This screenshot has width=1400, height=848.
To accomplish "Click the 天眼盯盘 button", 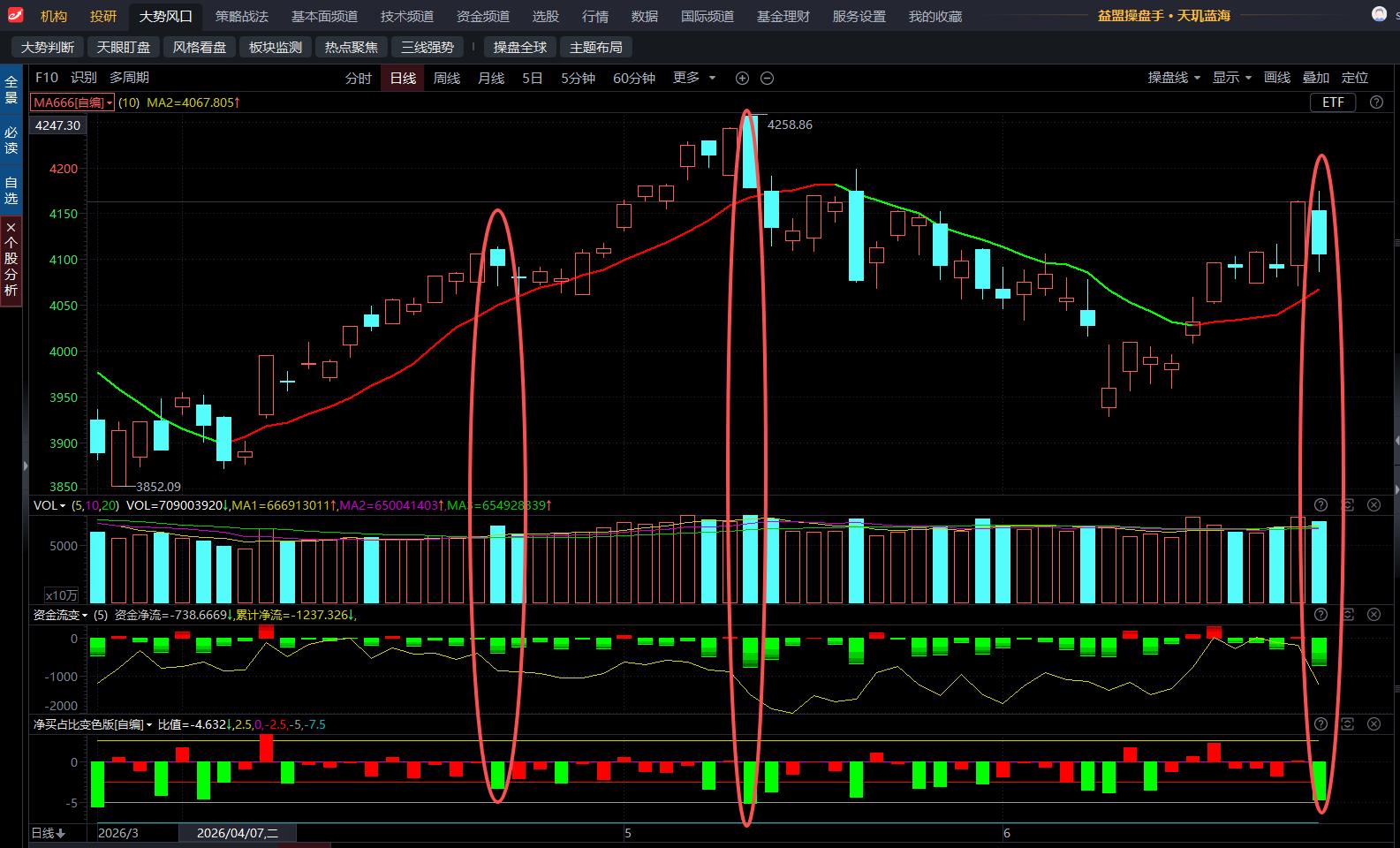I will tap(124, 47).
